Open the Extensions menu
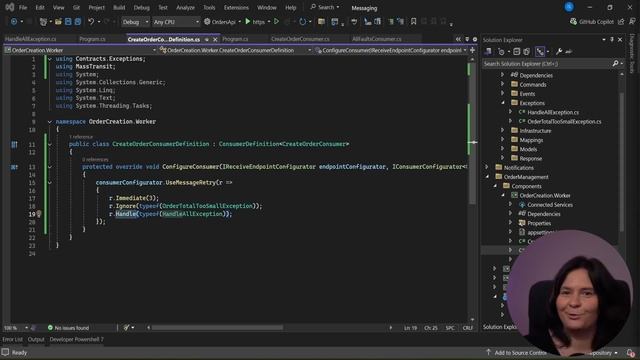Image resolution: width=640 pixels, height=360 pixels. click(236, 7)
